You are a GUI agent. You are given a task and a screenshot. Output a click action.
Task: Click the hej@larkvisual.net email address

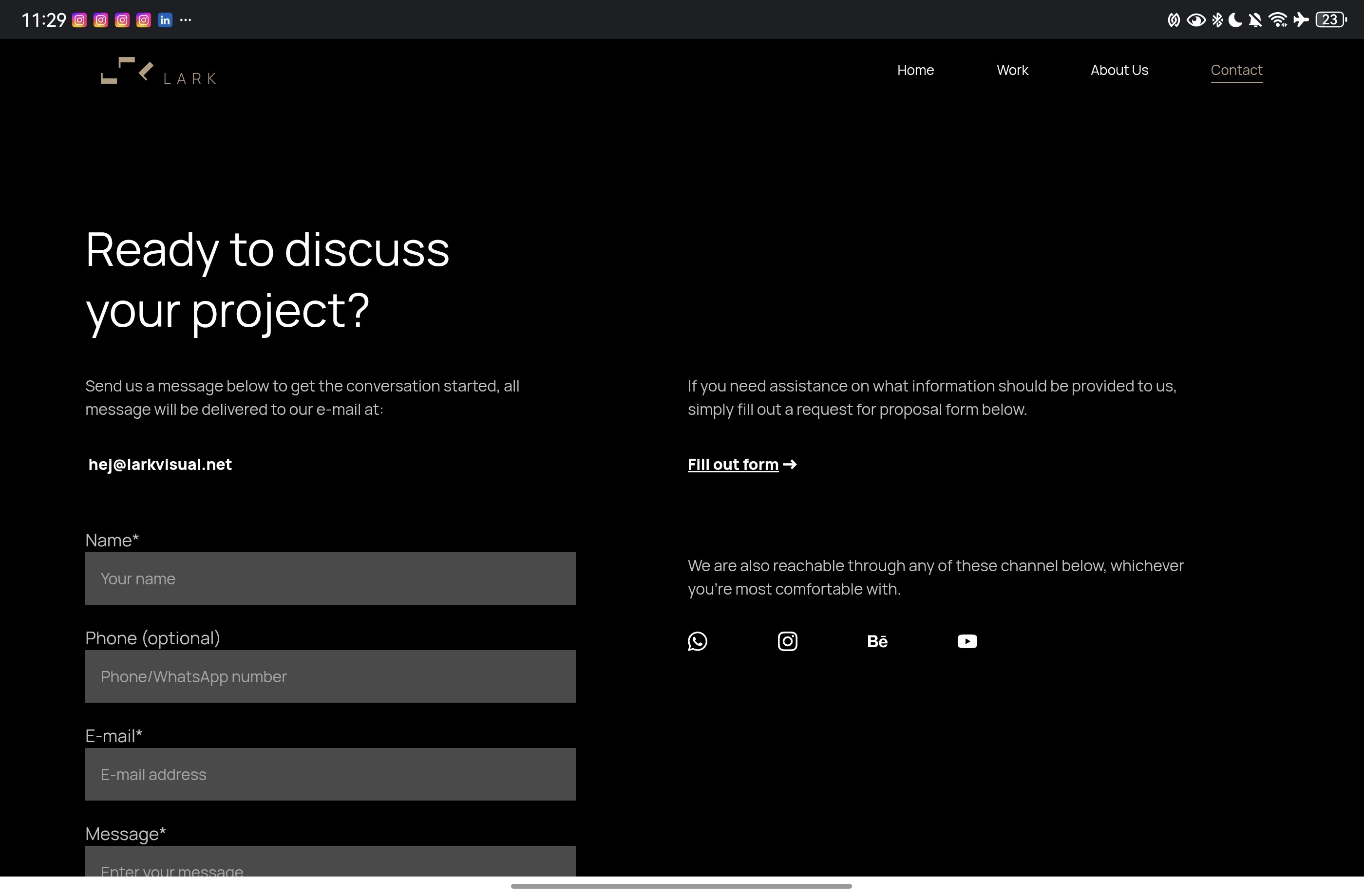[160, 464]
